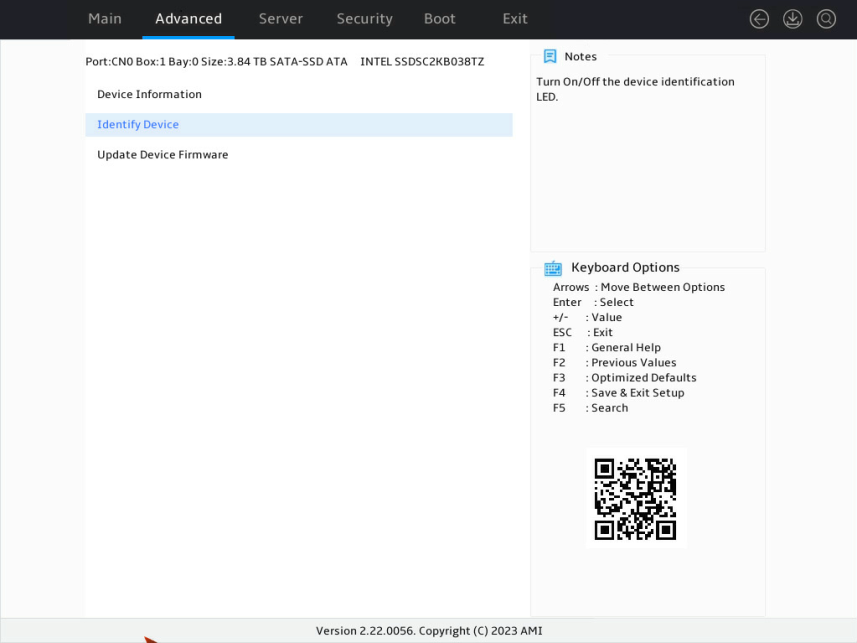857x643 pixels.
Task: Switch to the Exit tab
Action: [x=515, y=19]
